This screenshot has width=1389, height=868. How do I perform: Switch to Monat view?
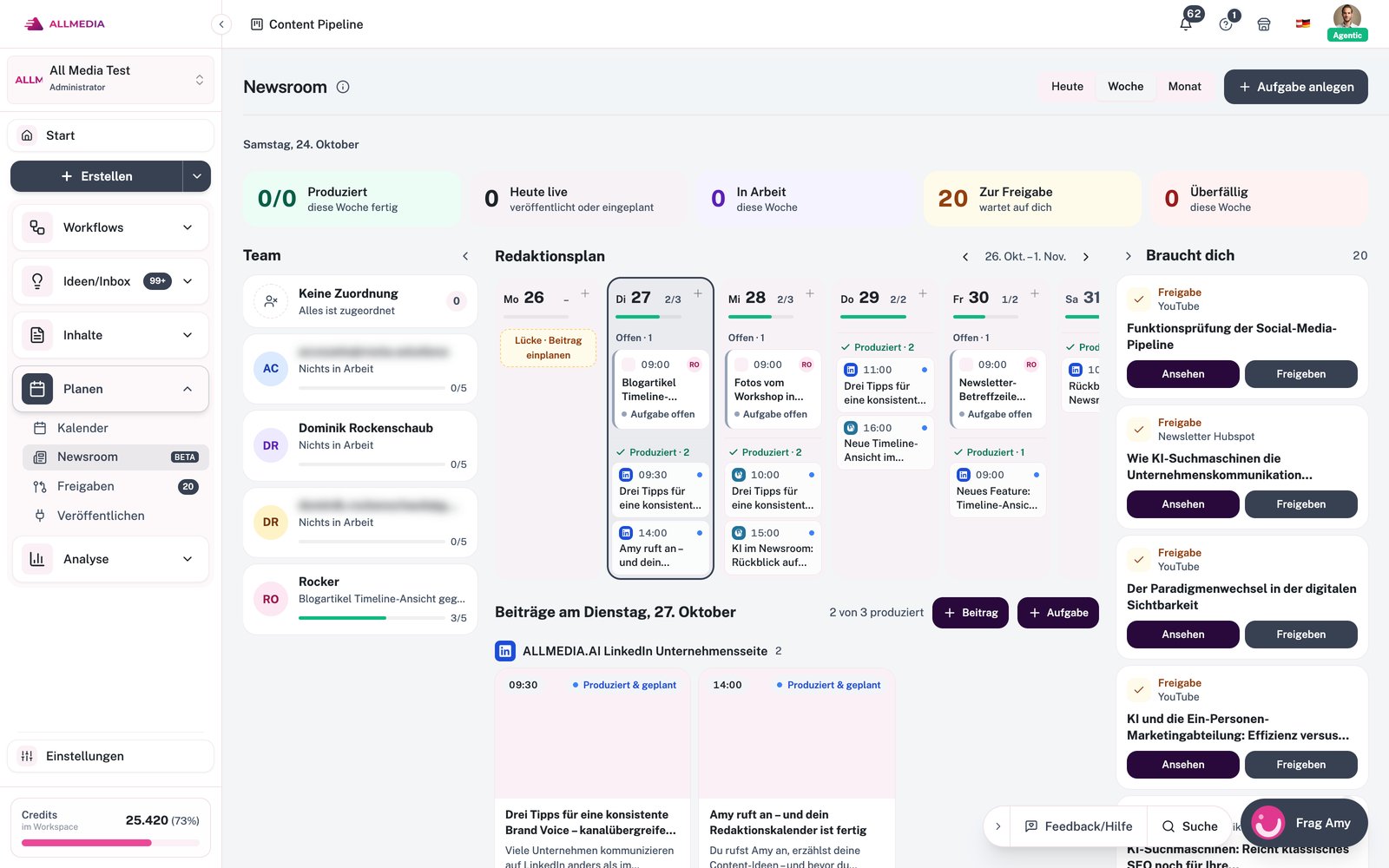[x=1184, y=87]
